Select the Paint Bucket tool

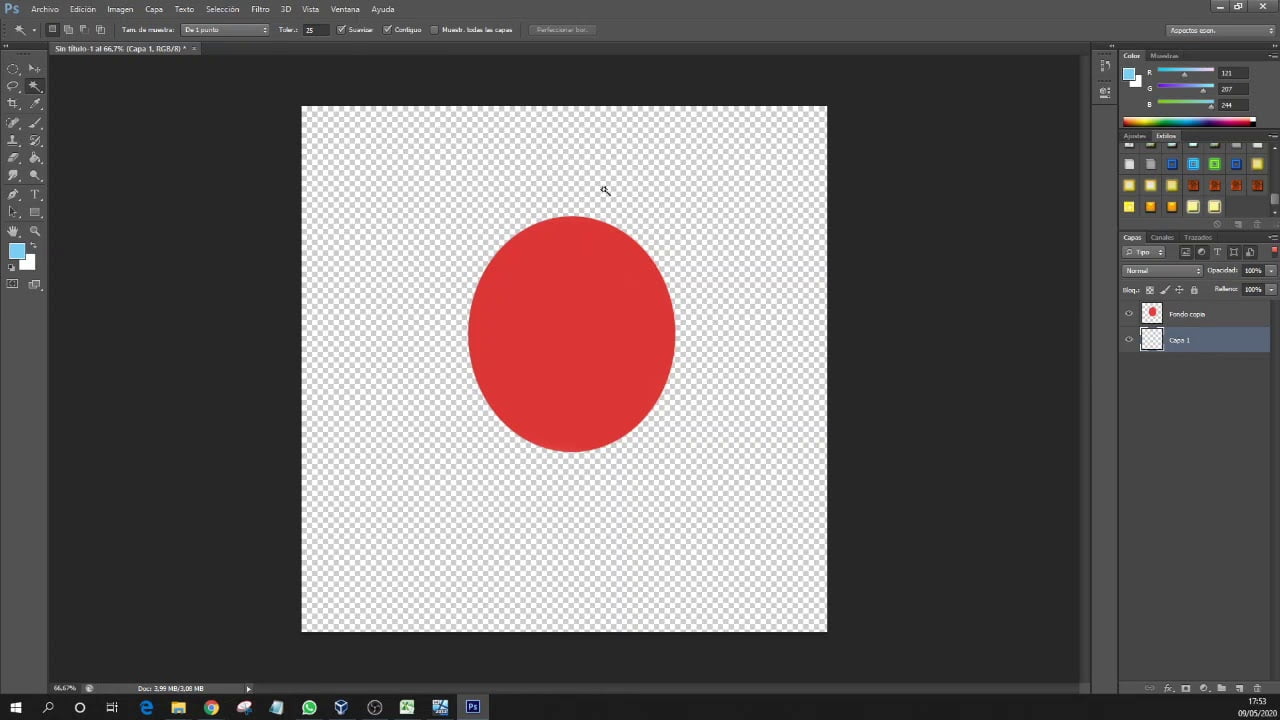pyautogui.click(x=35, y=158)
